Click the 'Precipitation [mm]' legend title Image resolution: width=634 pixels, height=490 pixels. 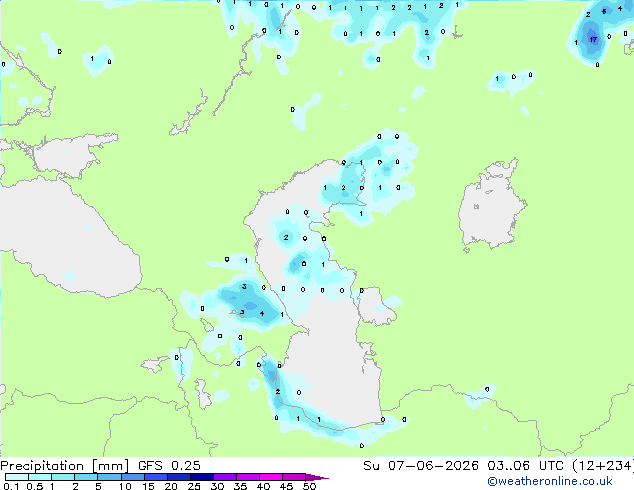pyautogui.click(x=64, y=466)
